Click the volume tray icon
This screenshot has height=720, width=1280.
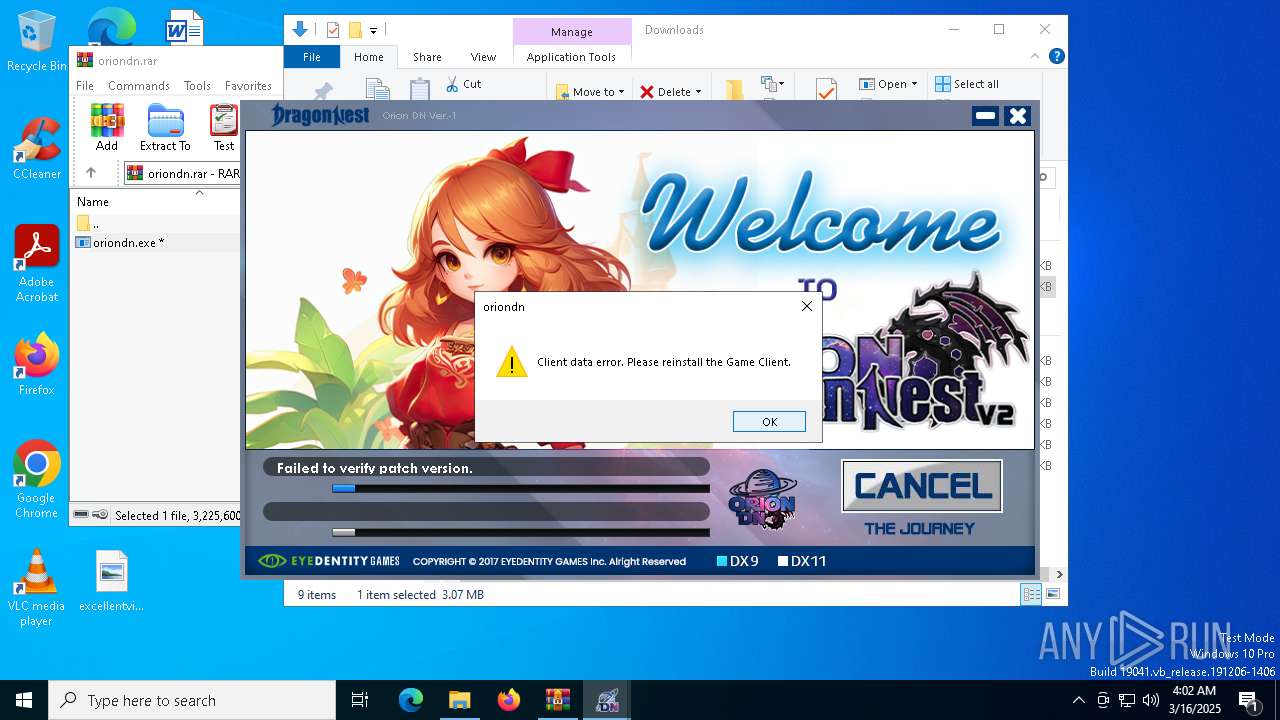tap(1151, 700)
